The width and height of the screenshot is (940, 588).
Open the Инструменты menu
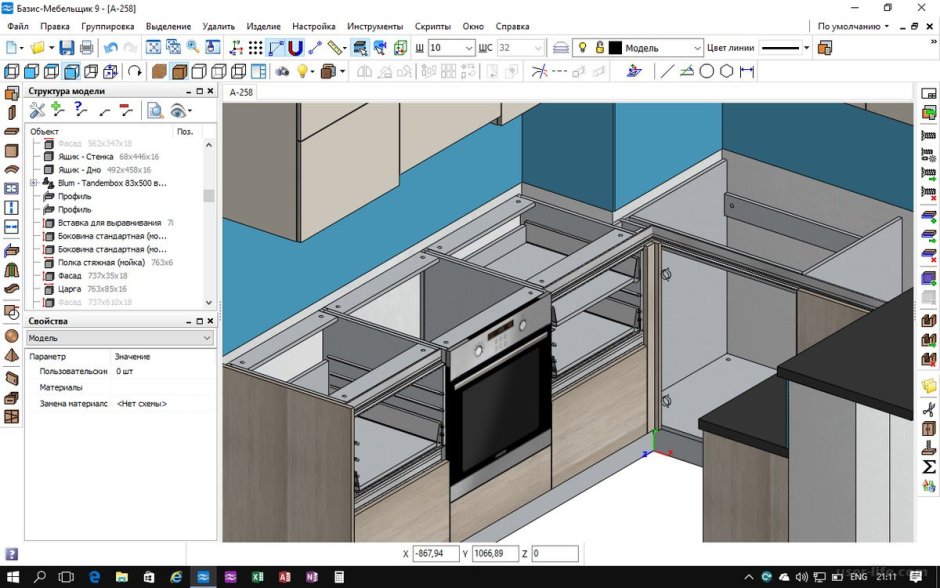click(375, 26)
